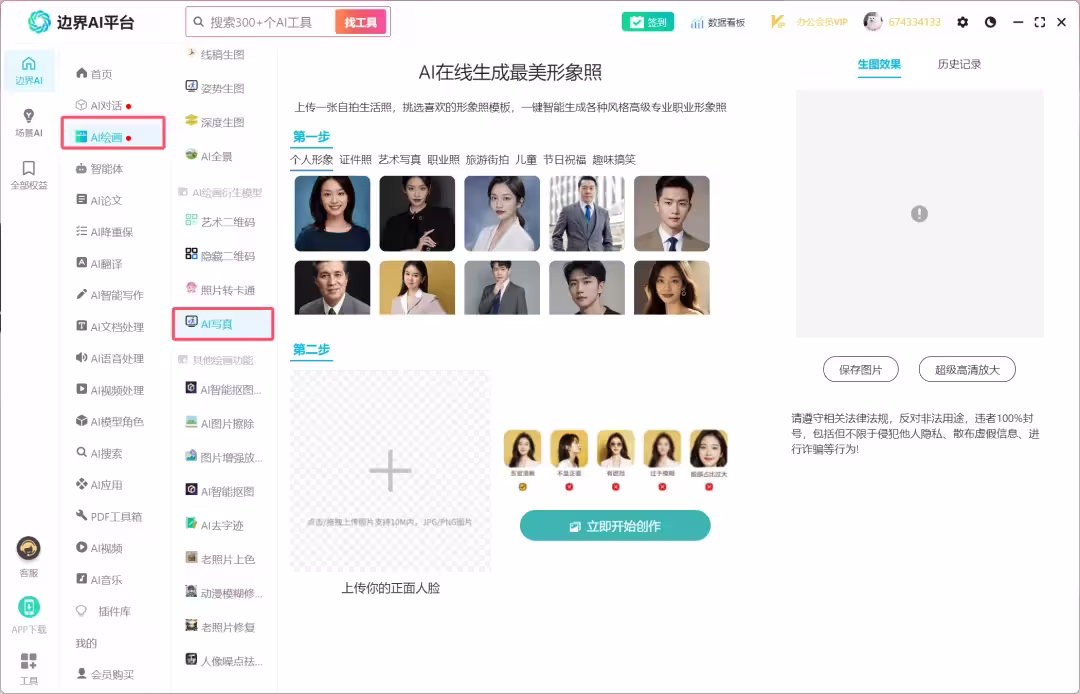Click the 办公会员VIP badge
The image size is (1080, 694).
point(809,22)
